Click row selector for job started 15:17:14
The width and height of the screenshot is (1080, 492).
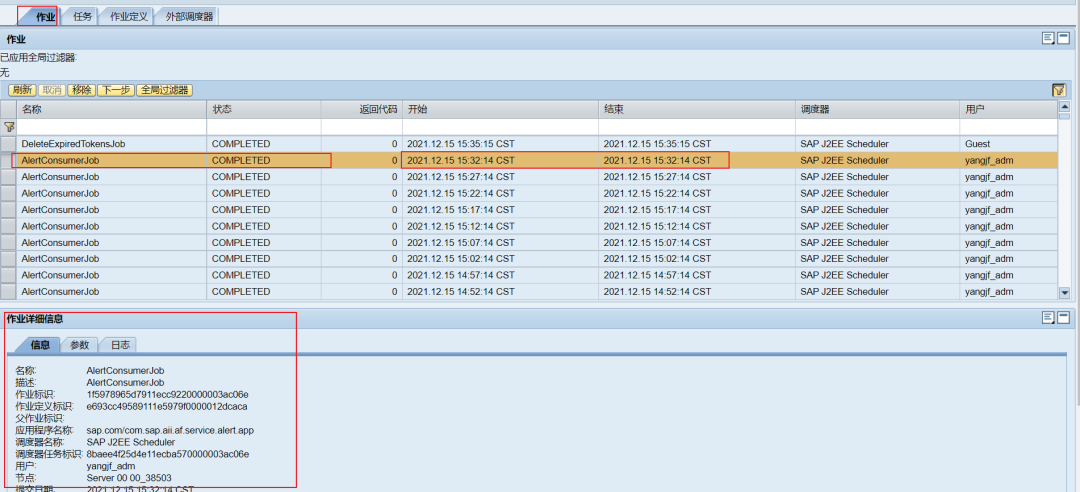click(8, 210)
